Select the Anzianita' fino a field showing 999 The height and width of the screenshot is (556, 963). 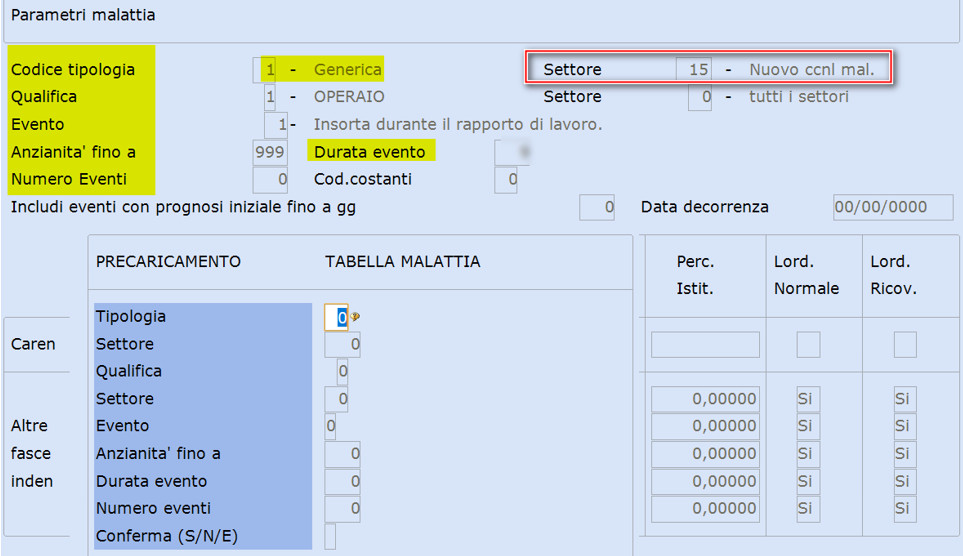coord(270,152)
